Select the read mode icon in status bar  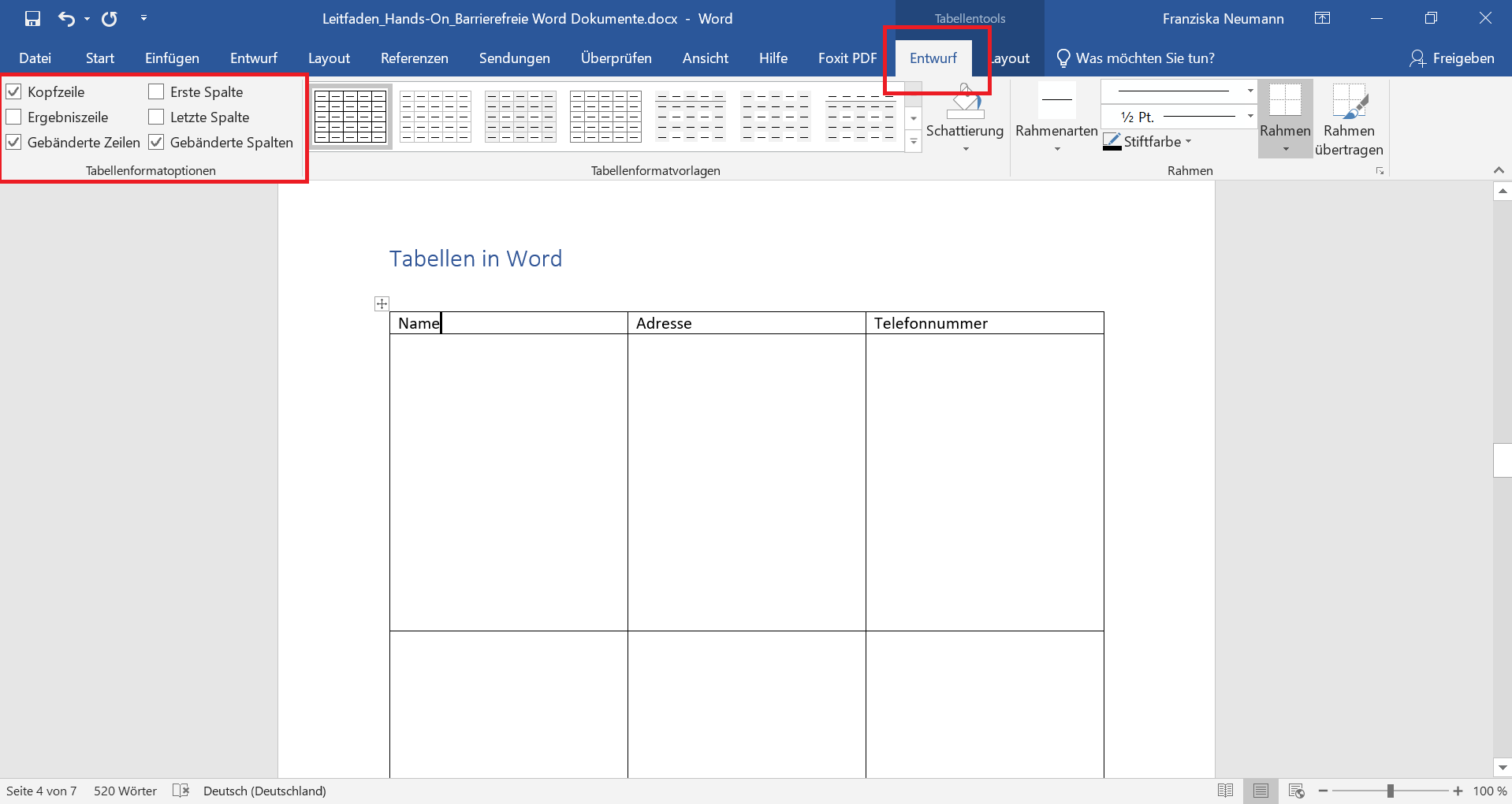point(1227,791)
